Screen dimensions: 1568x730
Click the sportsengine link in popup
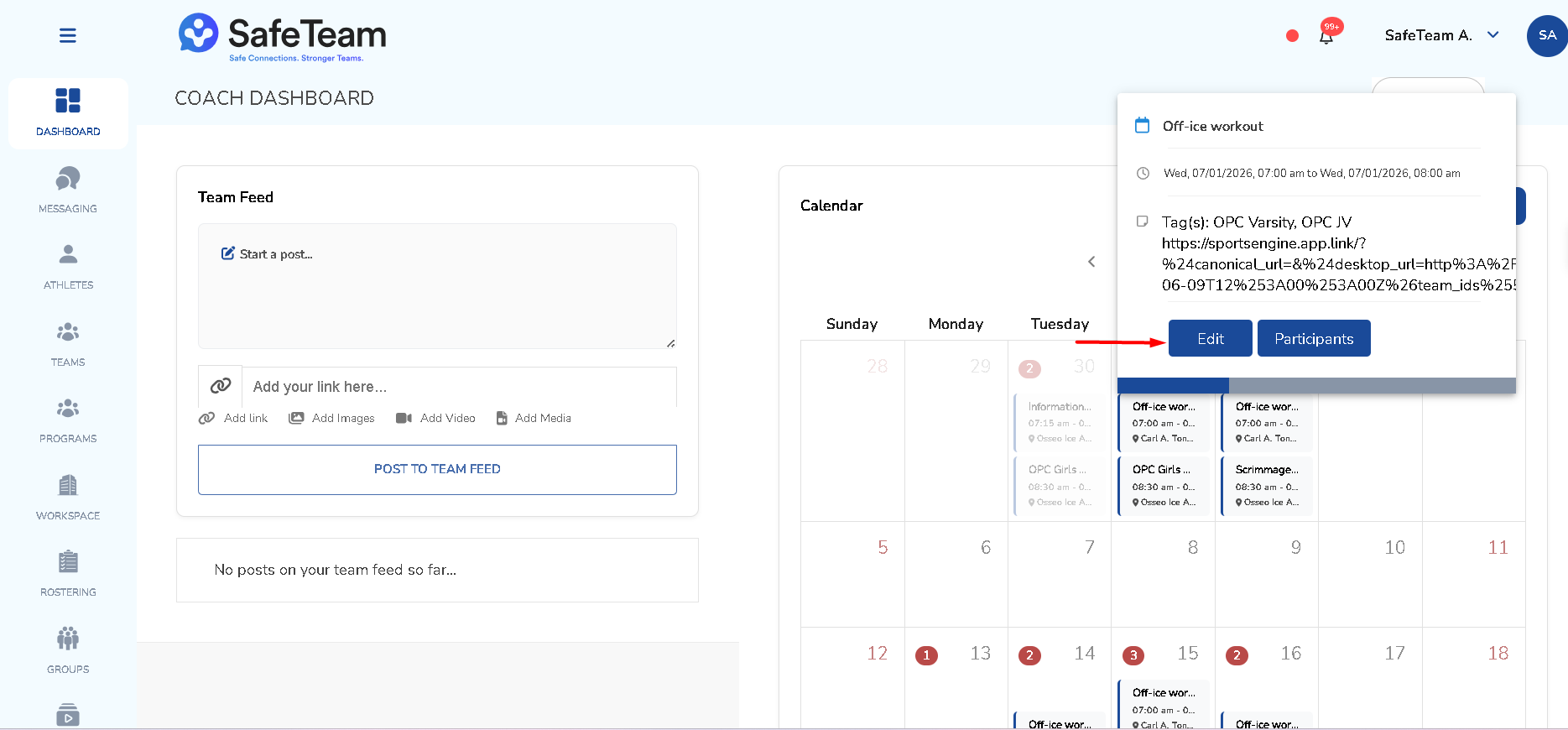point(1338,264)
